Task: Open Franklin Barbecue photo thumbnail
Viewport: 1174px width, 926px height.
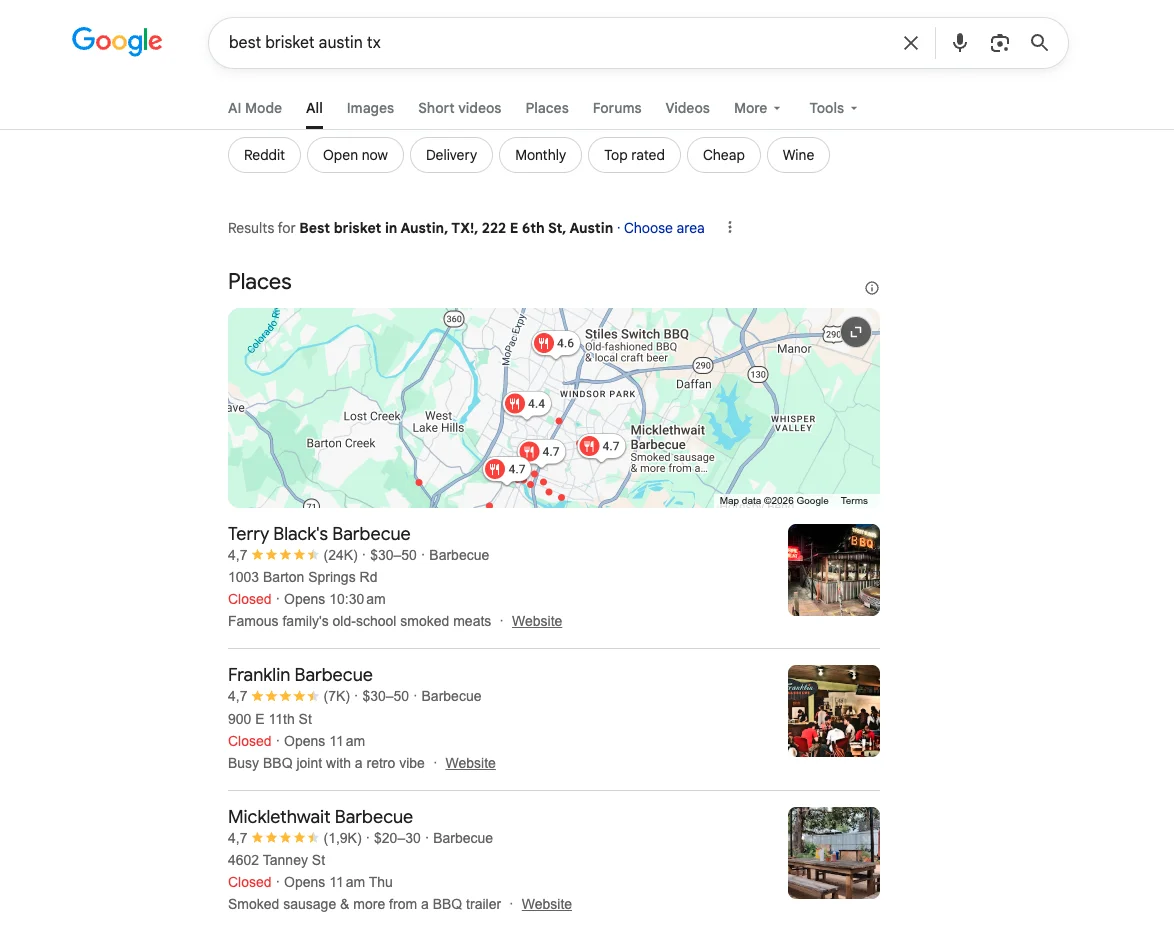Action: coord(833,711)
